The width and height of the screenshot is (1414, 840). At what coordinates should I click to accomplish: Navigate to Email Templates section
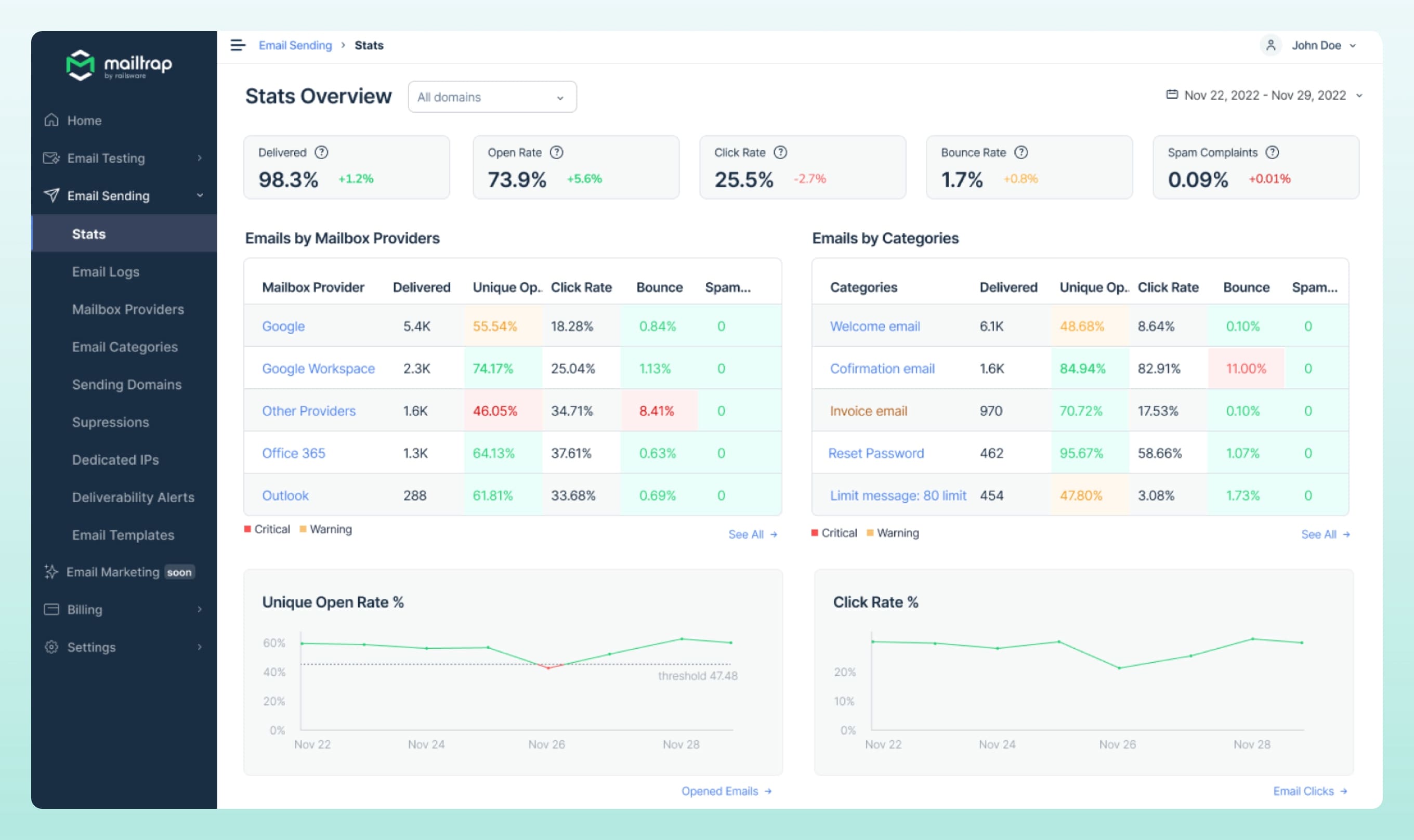122,534
